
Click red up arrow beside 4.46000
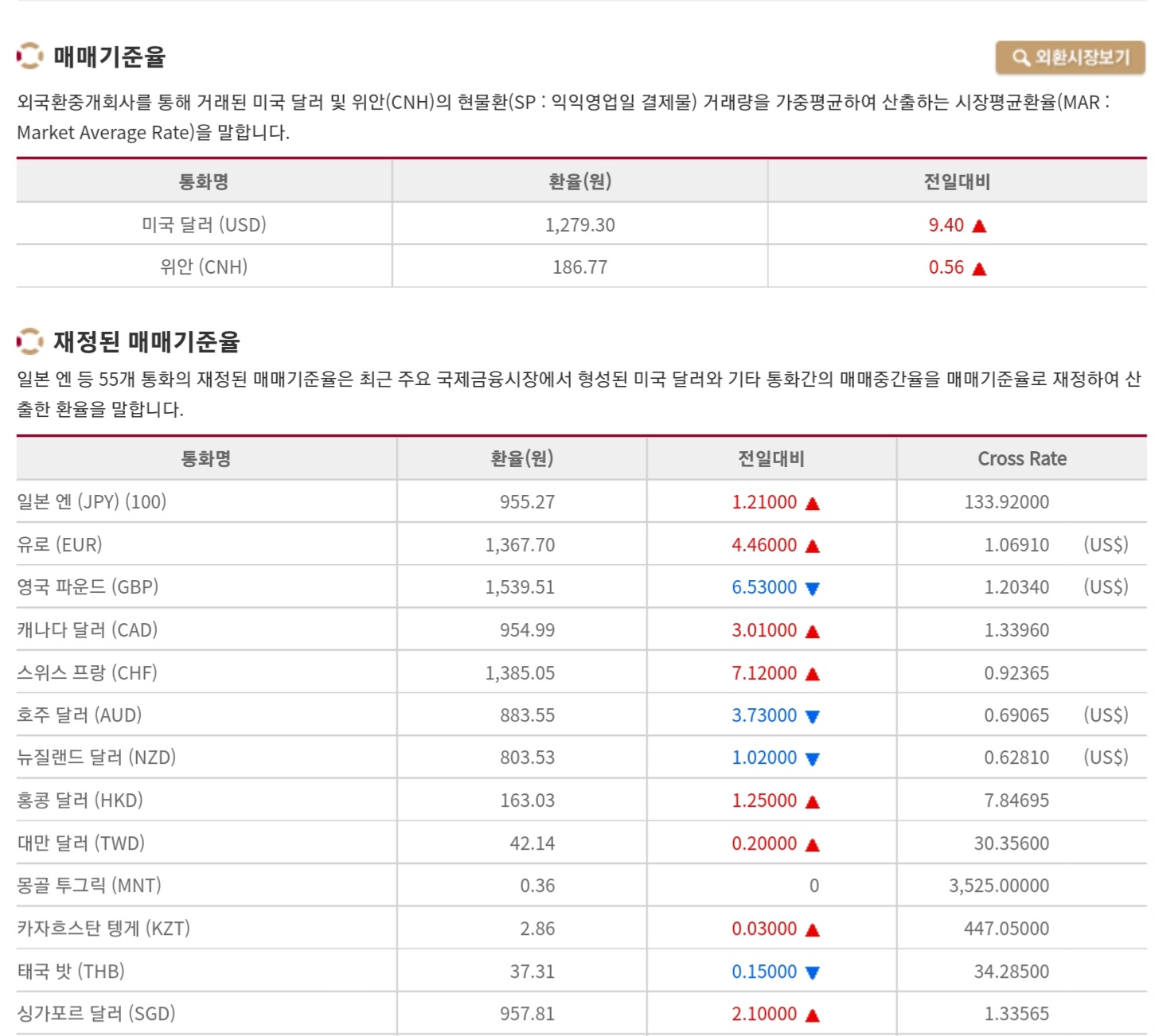(x=812, y=547)
